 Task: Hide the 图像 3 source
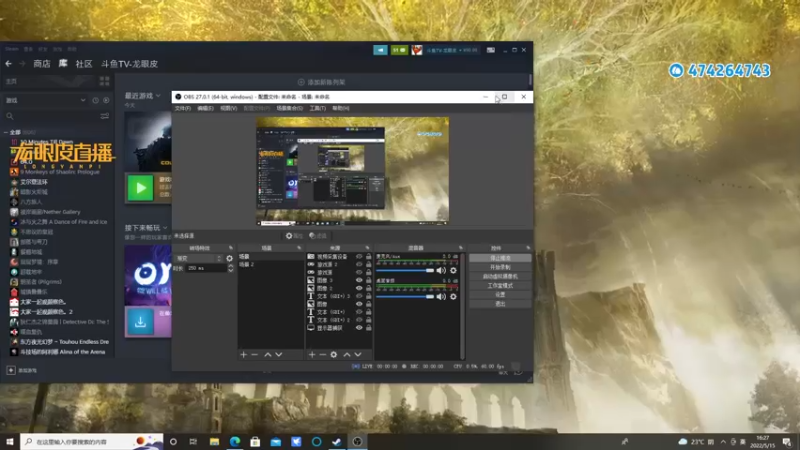pyautogui.click(x=359, y=280)
